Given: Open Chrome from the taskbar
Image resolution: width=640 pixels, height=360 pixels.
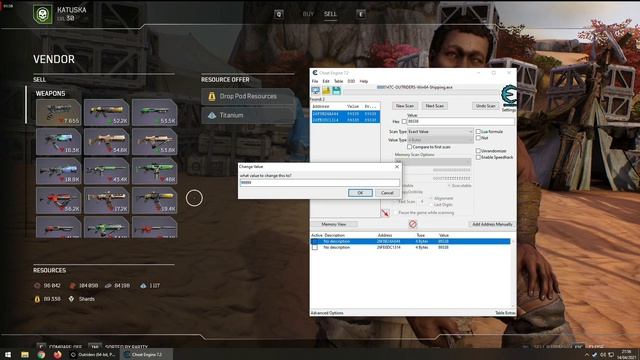Looking at the screenshot, I should point(41,355).
